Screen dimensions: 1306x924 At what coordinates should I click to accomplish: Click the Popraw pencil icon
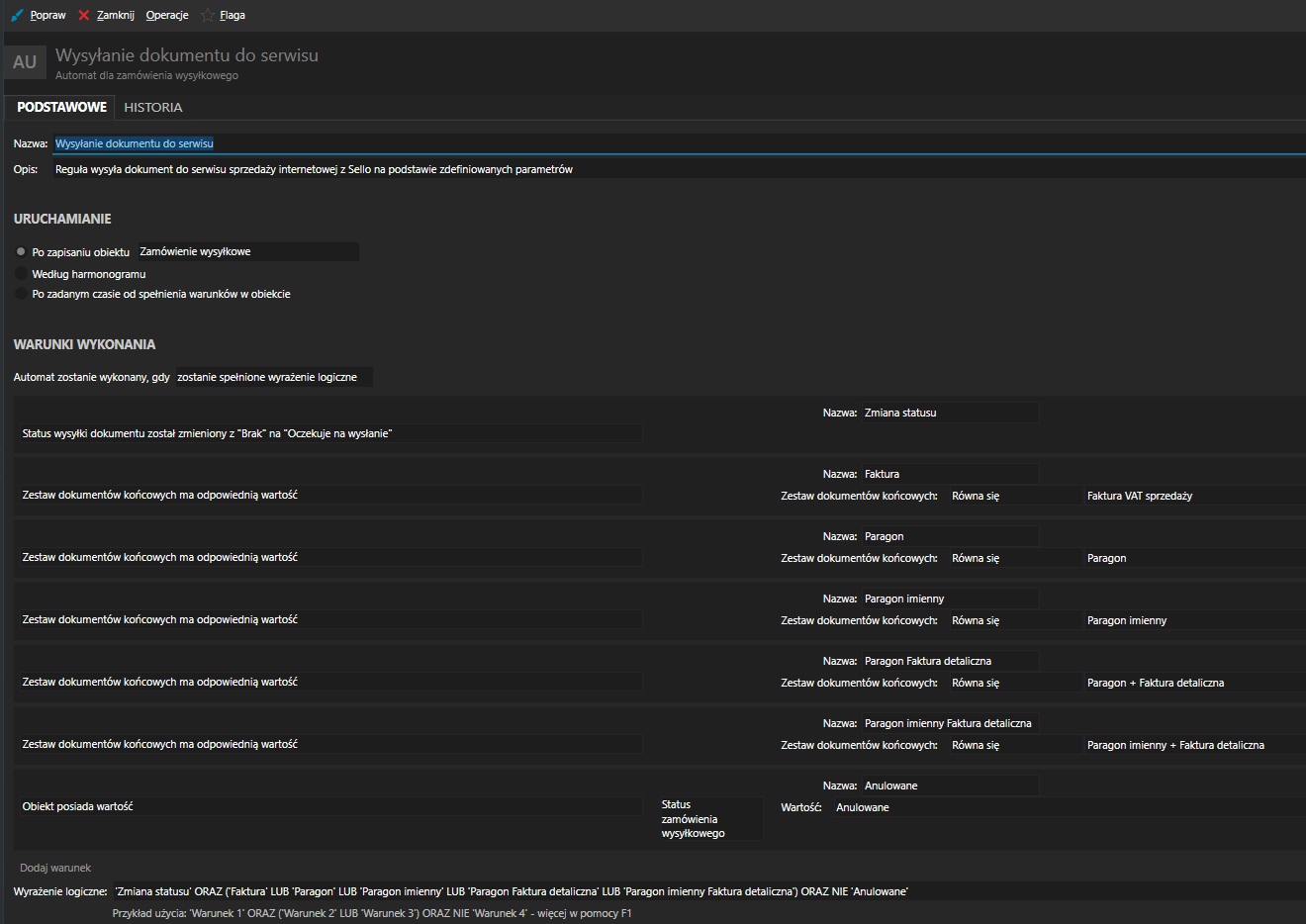click(17, 15)
